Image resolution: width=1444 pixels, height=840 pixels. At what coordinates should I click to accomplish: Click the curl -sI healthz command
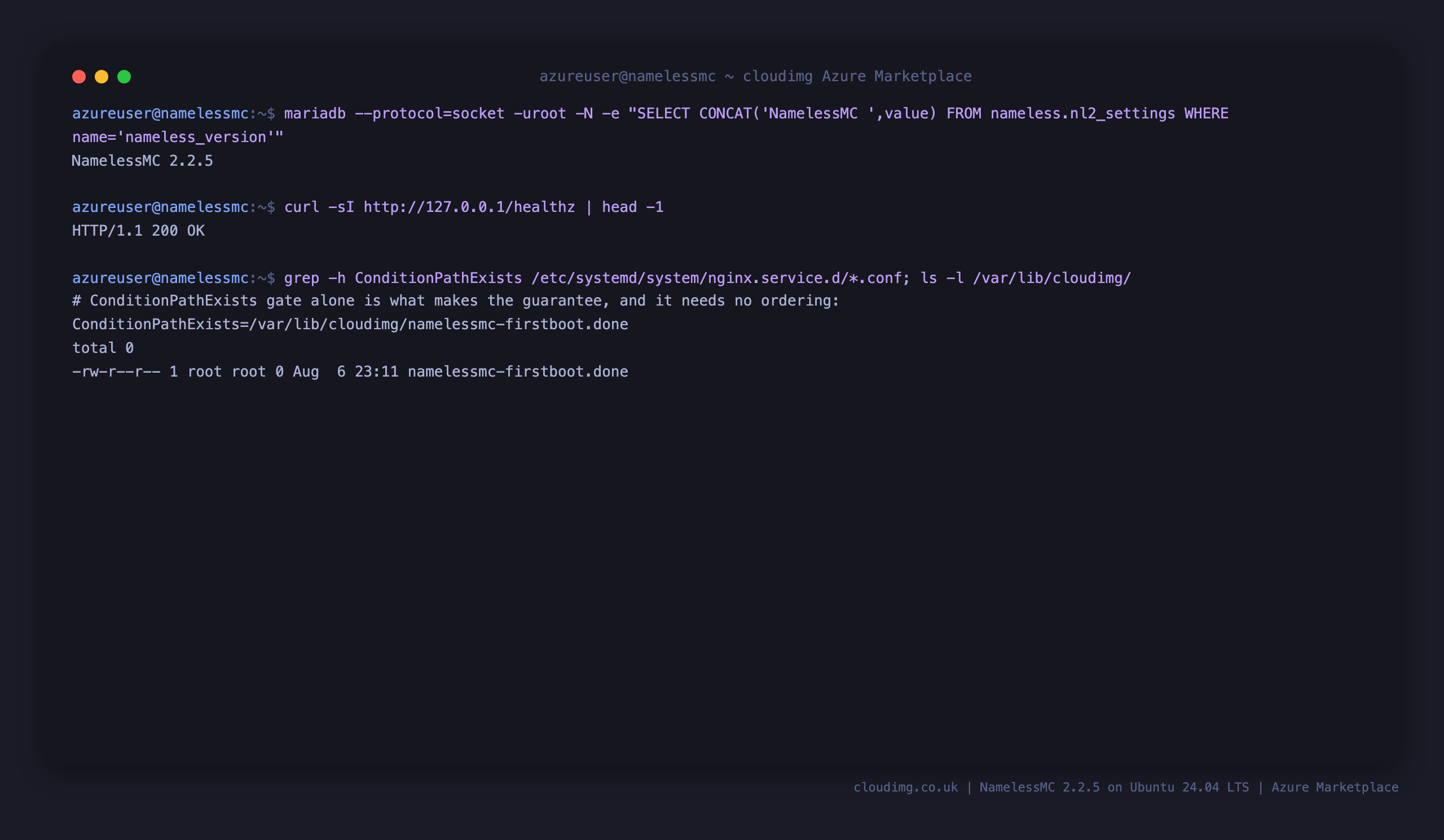[x=474, y=207]
